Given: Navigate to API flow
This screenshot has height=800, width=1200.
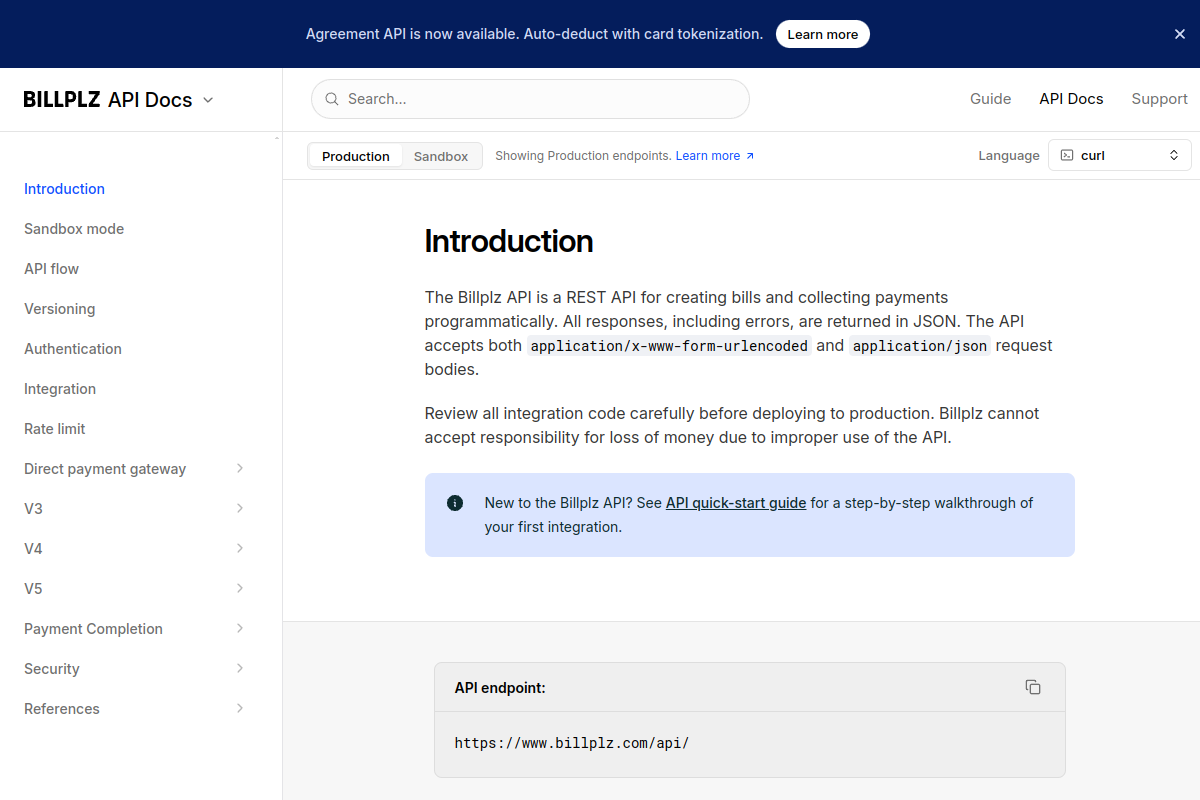Looking at the screenshot, I should 51,269.
